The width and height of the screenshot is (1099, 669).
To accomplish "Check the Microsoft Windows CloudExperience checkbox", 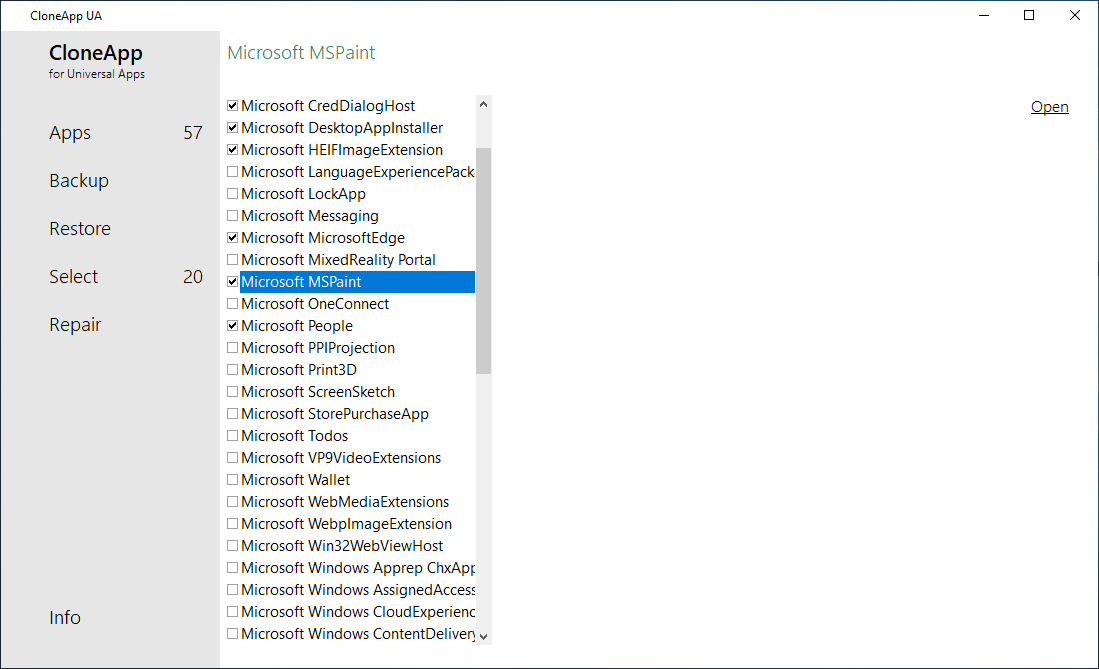I will (233, 611).
